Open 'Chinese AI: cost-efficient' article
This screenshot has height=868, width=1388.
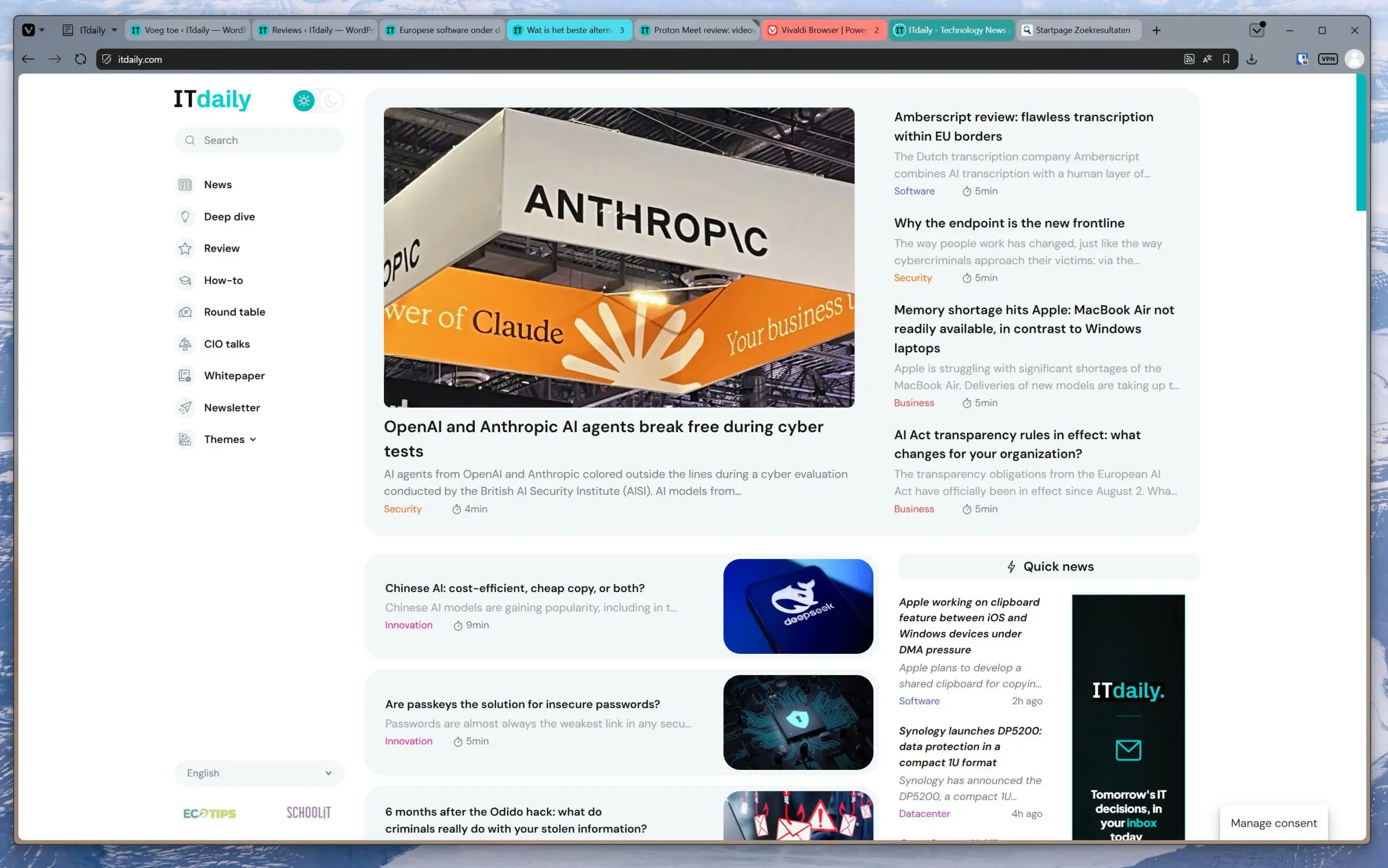(515, 588)
